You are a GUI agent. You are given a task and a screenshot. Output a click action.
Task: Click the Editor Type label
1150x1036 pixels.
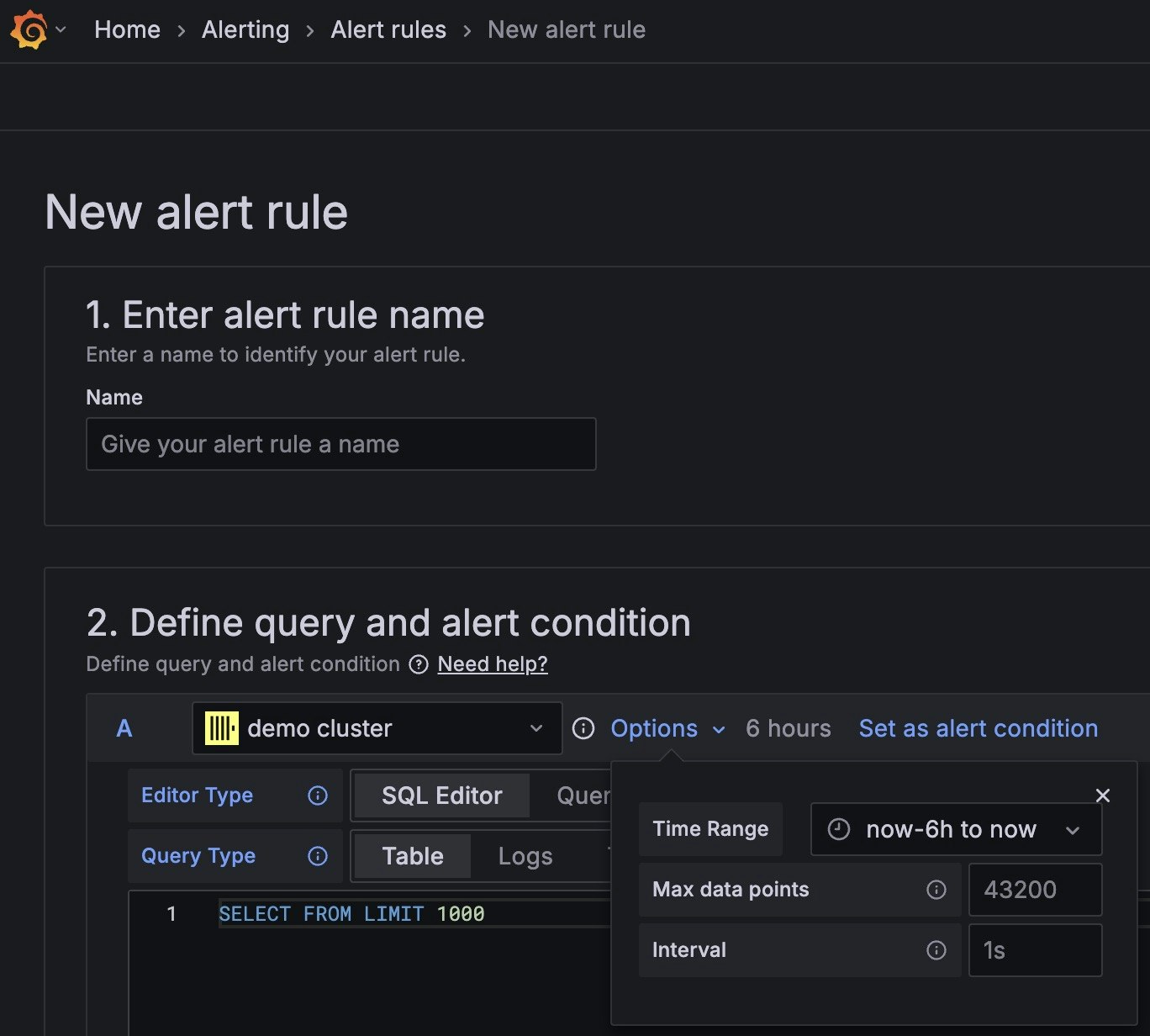(197, 795)
